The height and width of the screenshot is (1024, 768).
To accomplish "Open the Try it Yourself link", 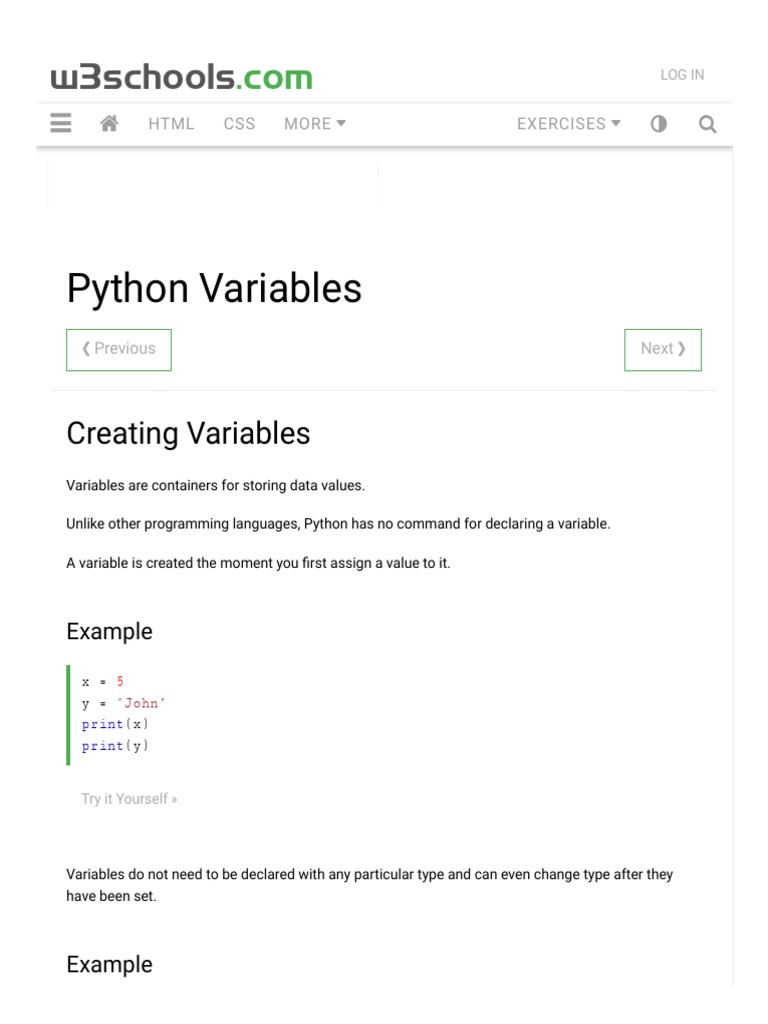I will click(x=129, y=799).
